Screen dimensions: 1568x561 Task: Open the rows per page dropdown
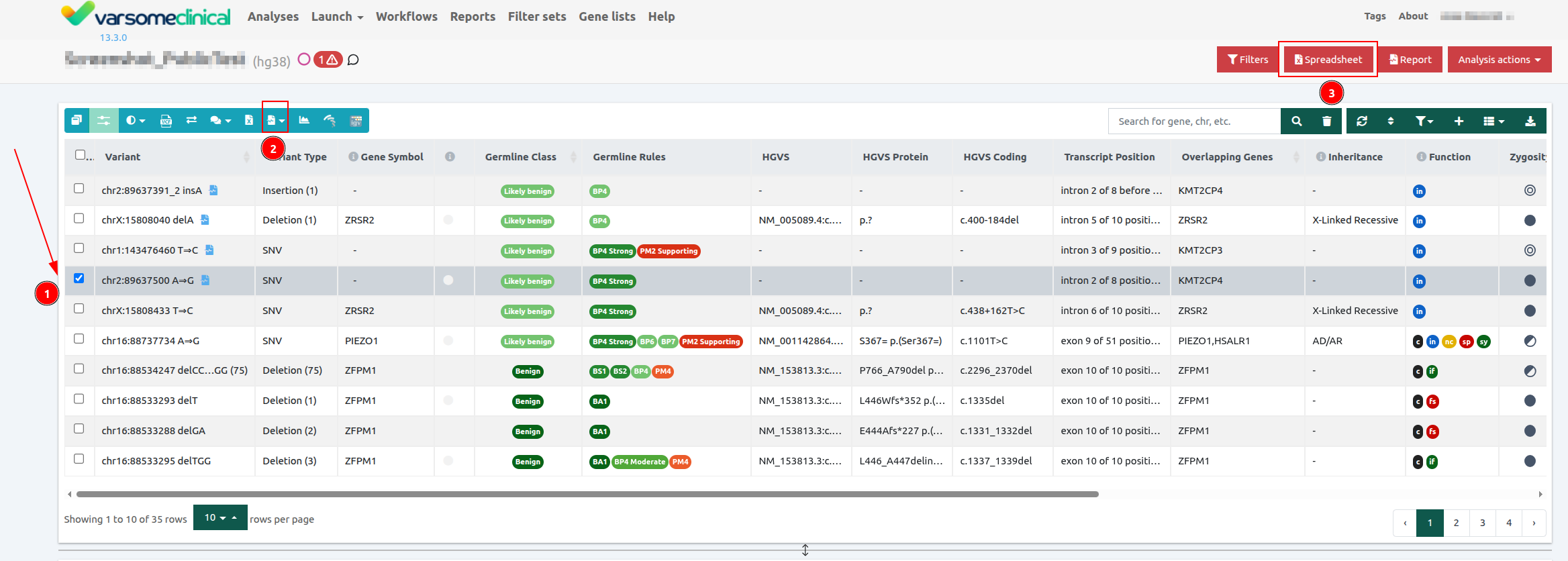pos(220,518)
